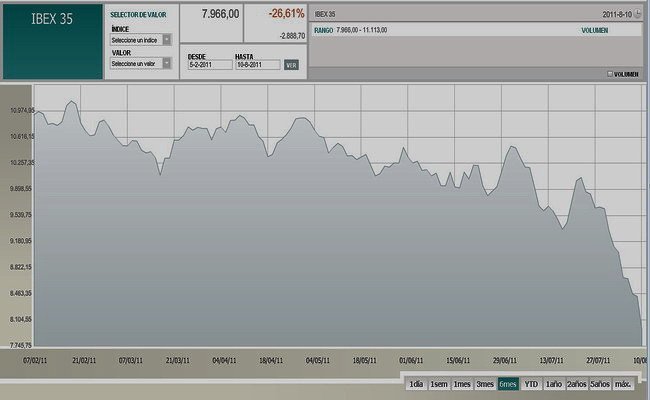Click the -2.888,70 points change

pos(292,36)
